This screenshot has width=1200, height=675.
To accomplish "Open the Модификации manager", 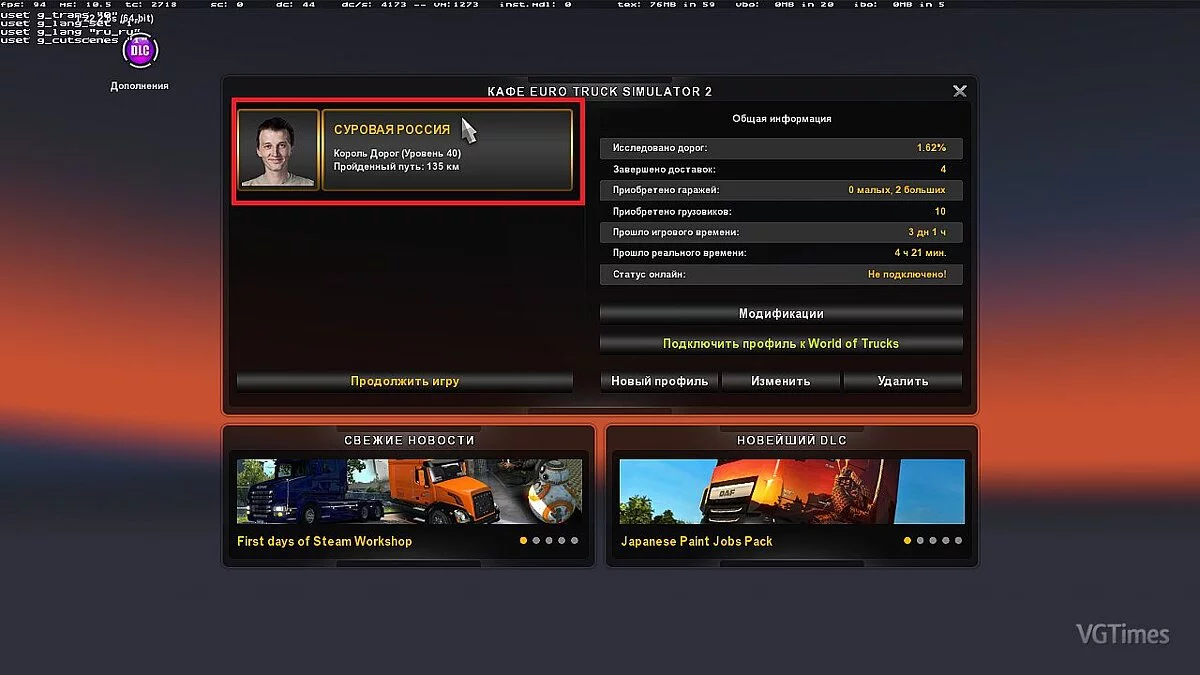I will tap(781, 314).
